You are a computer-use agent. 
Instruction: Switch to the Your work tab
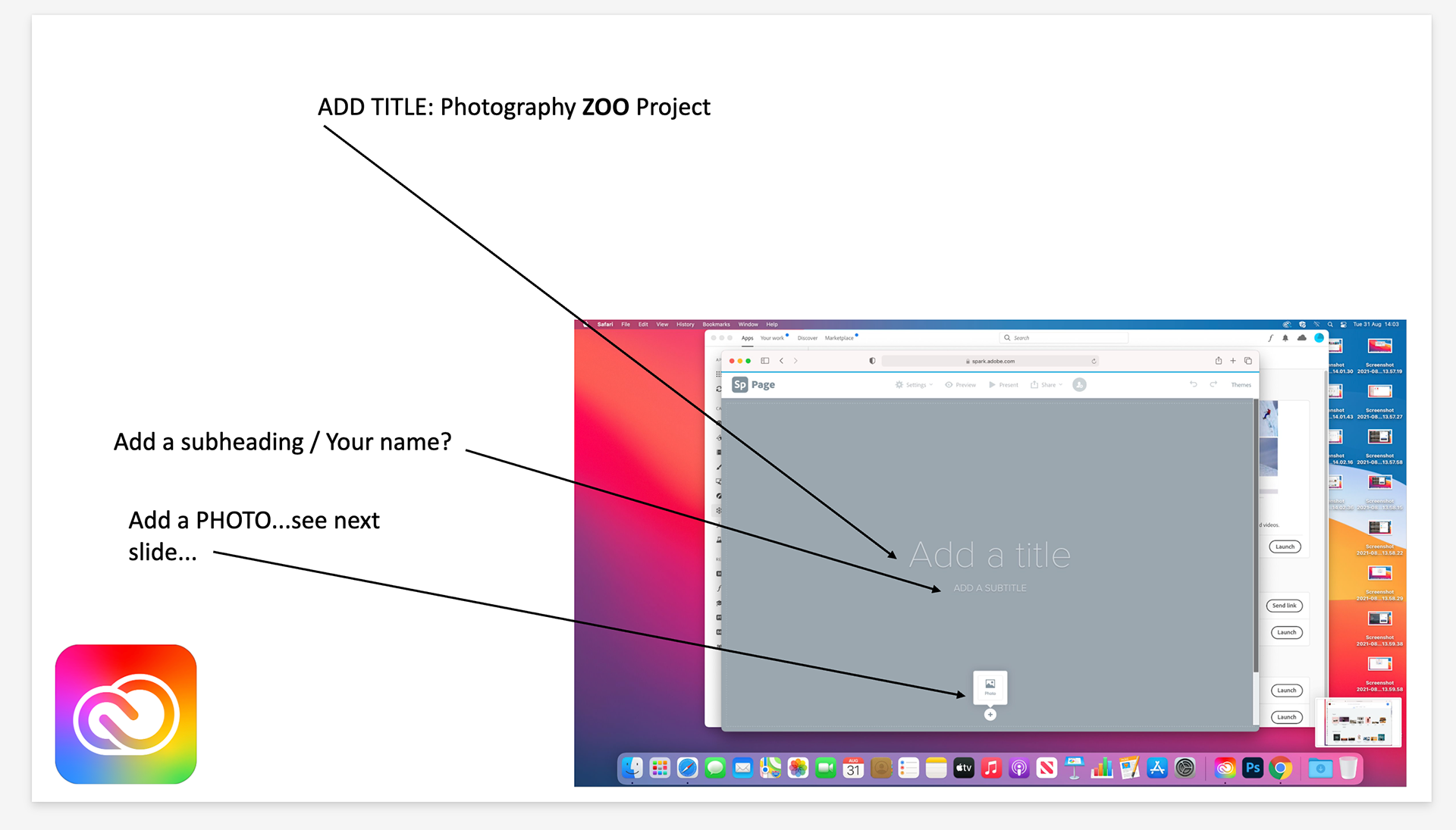(772, 338)
